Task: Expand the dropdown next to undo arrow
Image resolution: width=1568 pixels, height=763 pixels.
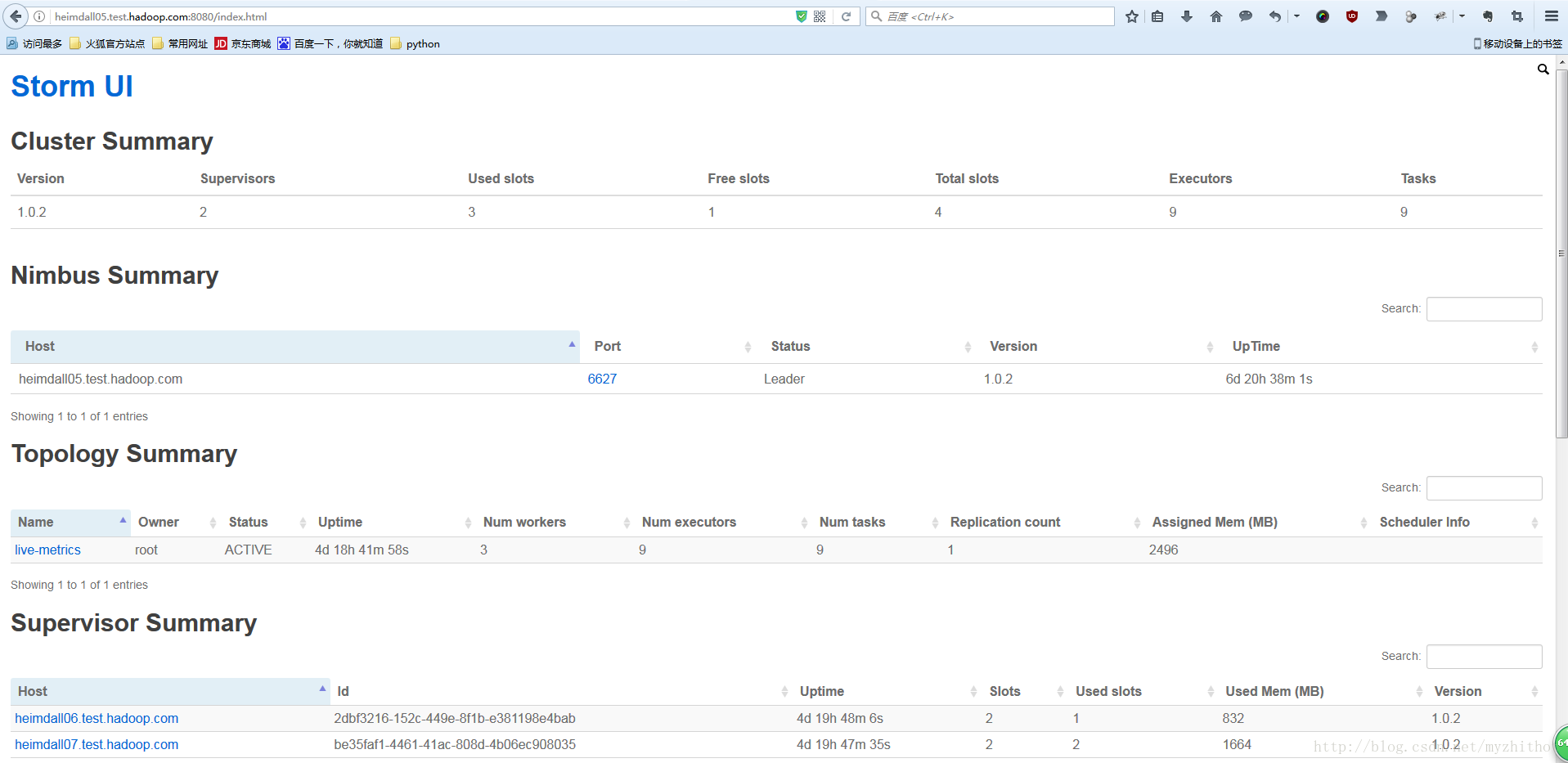Action: click(1296, 16)
